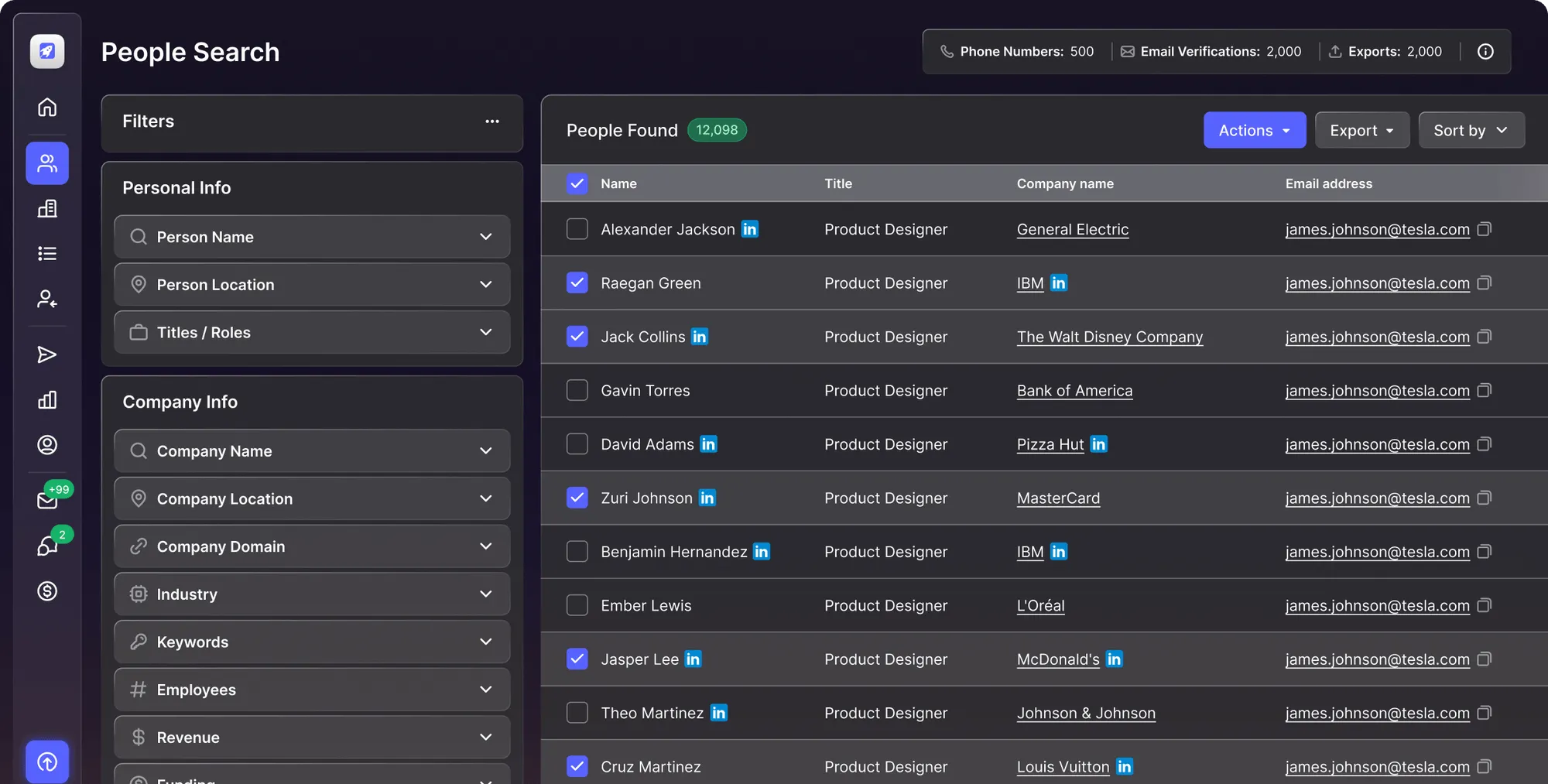Click the Company name column header
The height and width of the screenshot is (784, 1548).
click(x=1065, y=183)
